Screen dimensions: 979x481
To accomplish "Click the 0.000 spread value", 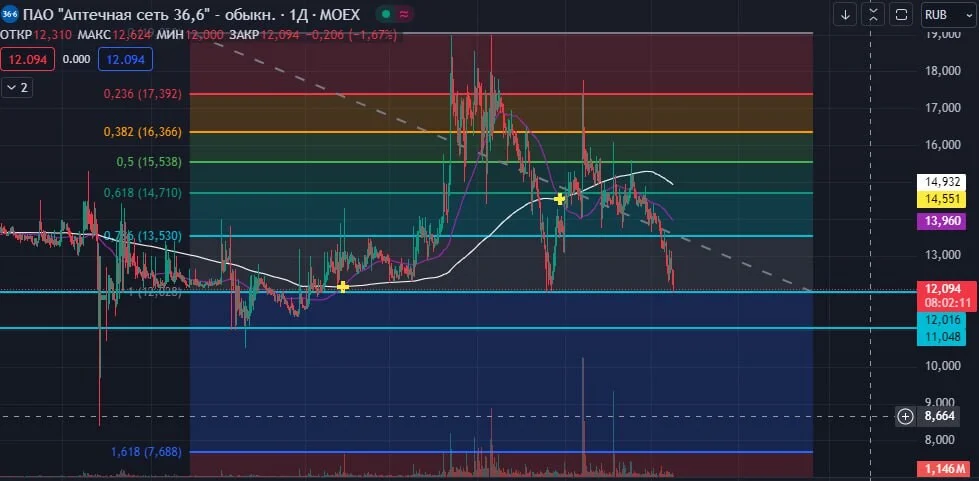I will coord(76,60).
